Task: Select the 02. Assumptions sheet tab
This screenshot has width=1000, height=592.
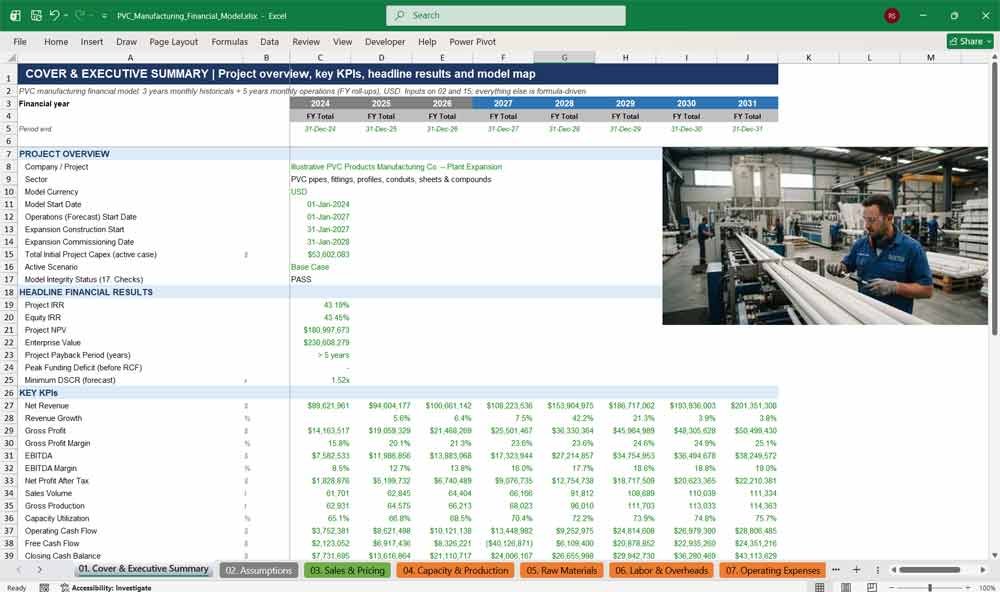Action: click(x=258, y=570)
